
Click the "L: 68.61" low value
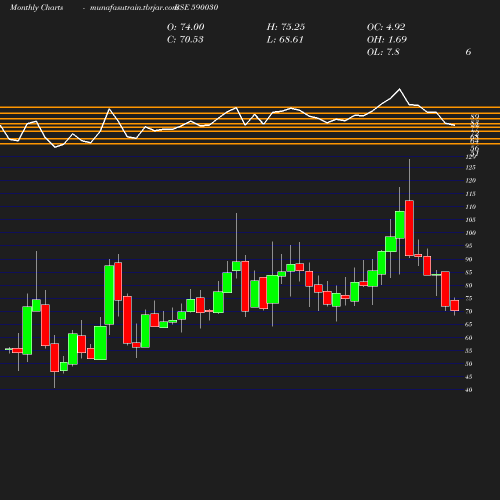(x=285, y=40)
